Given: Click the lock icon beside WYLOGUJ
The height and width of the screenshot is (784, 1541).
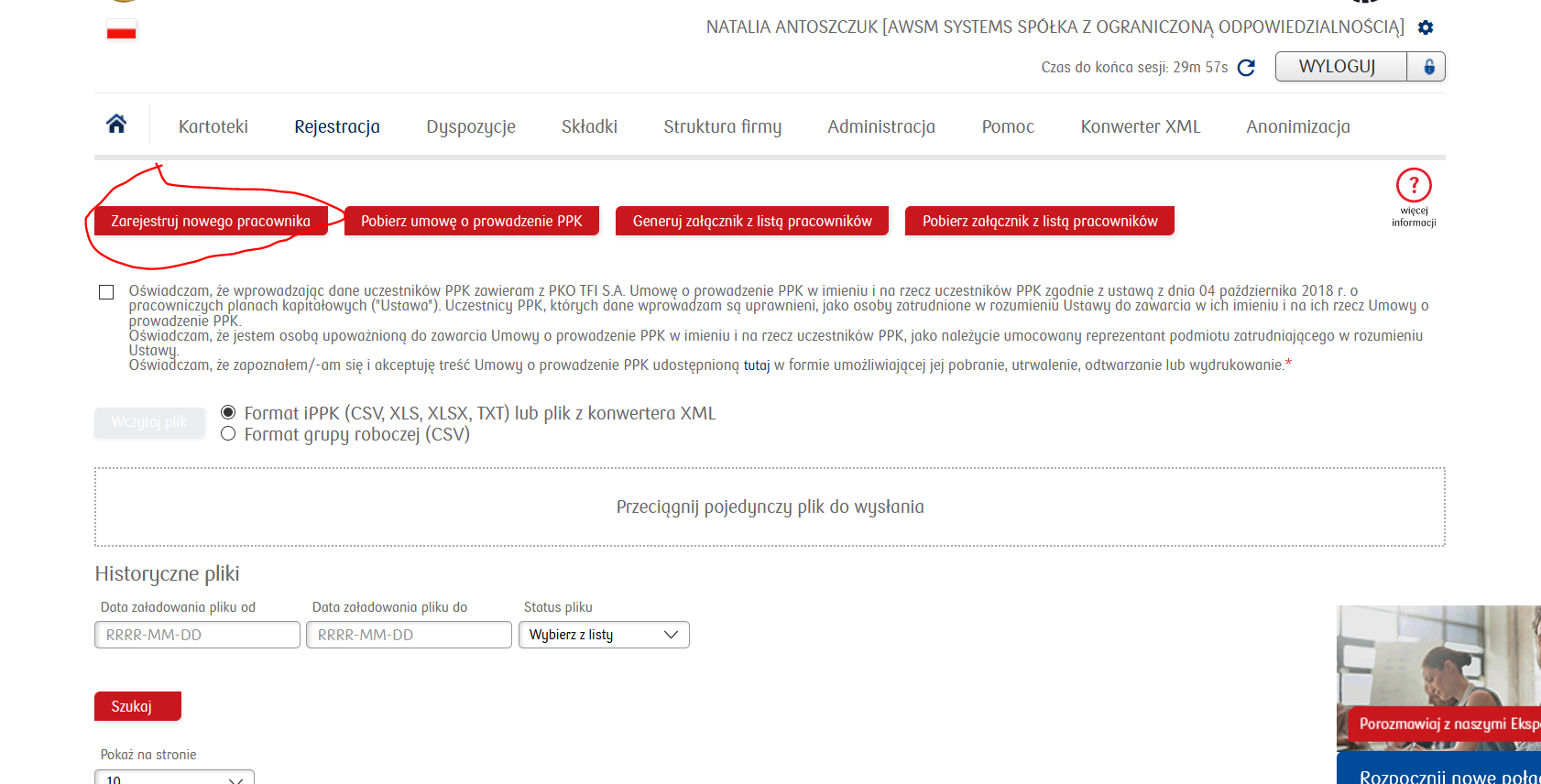Looking at the screenshot, I should click(1427, 67).
